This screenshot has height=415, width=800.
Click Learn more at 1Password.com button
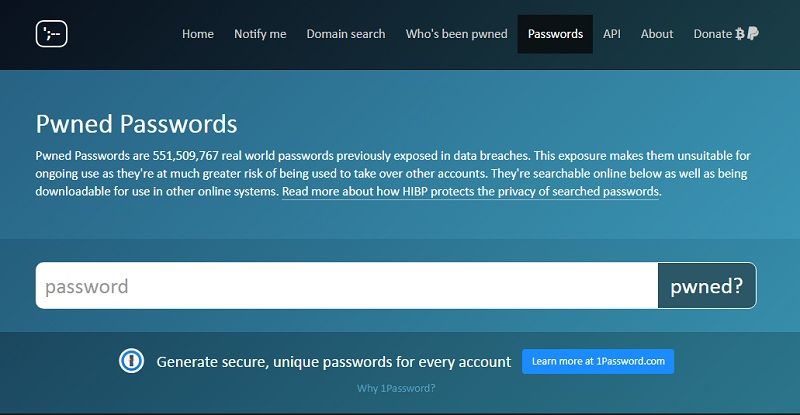598,361
